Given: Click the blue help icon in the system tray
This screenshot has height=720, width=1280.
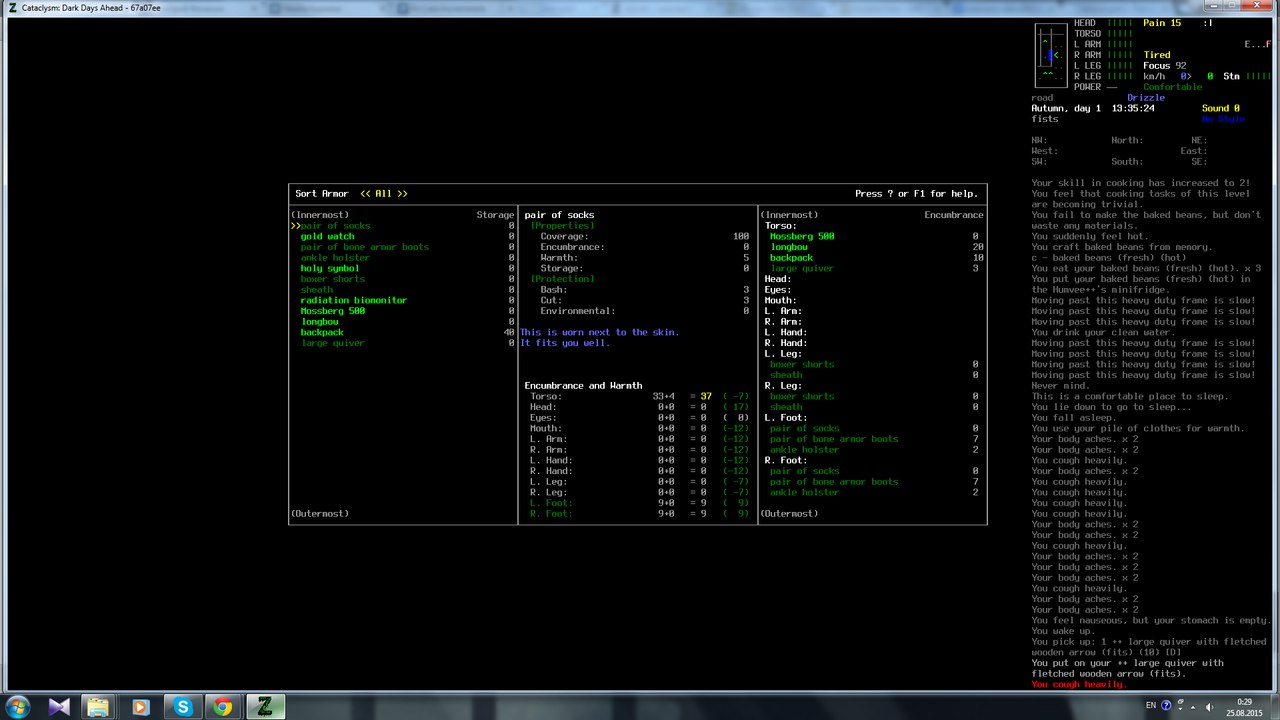Looking at the screenshot, I should pos(1166,706).
